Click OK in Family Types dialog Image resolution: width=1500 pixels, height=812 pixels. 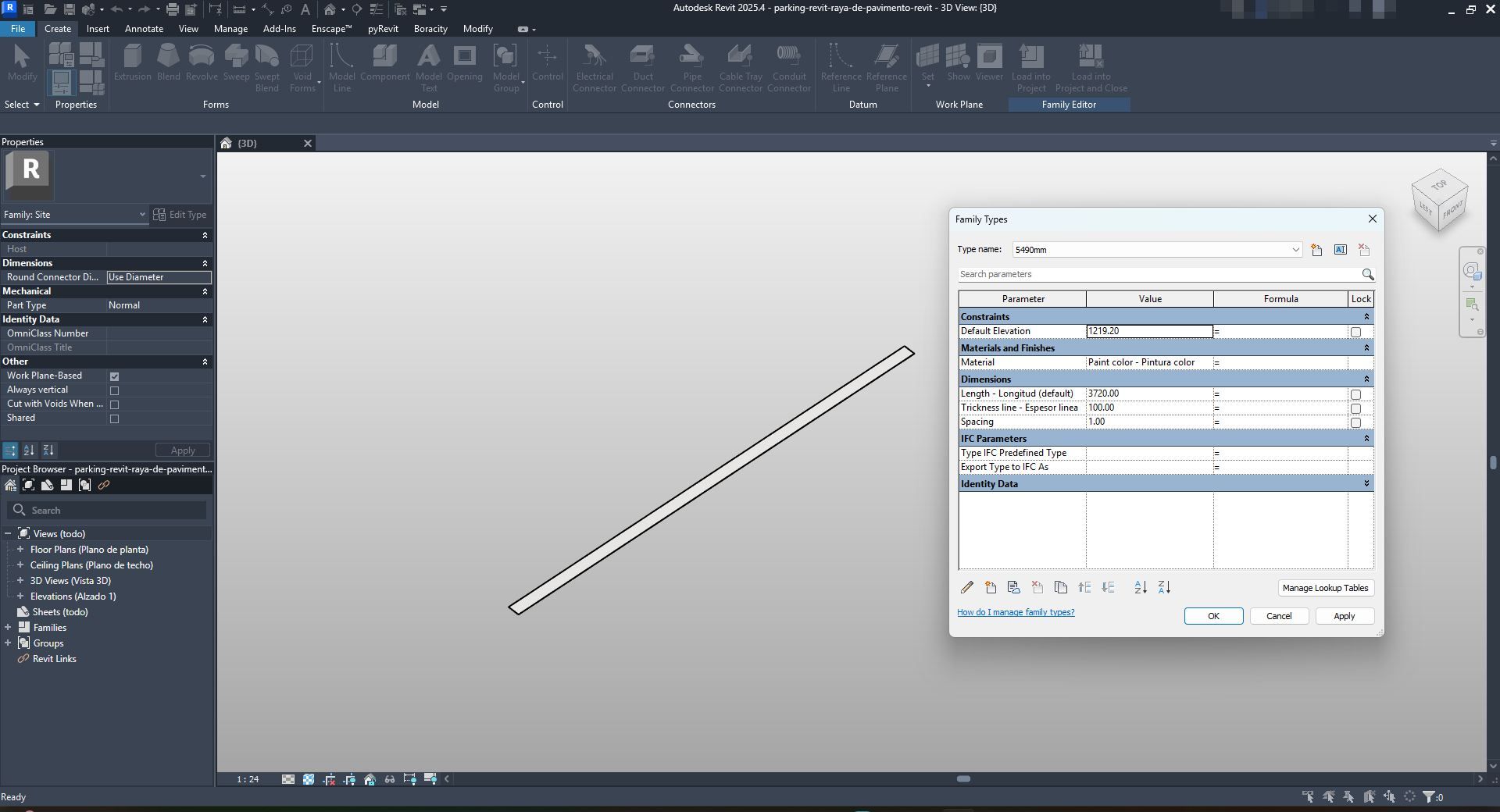tap(1213, 616)
